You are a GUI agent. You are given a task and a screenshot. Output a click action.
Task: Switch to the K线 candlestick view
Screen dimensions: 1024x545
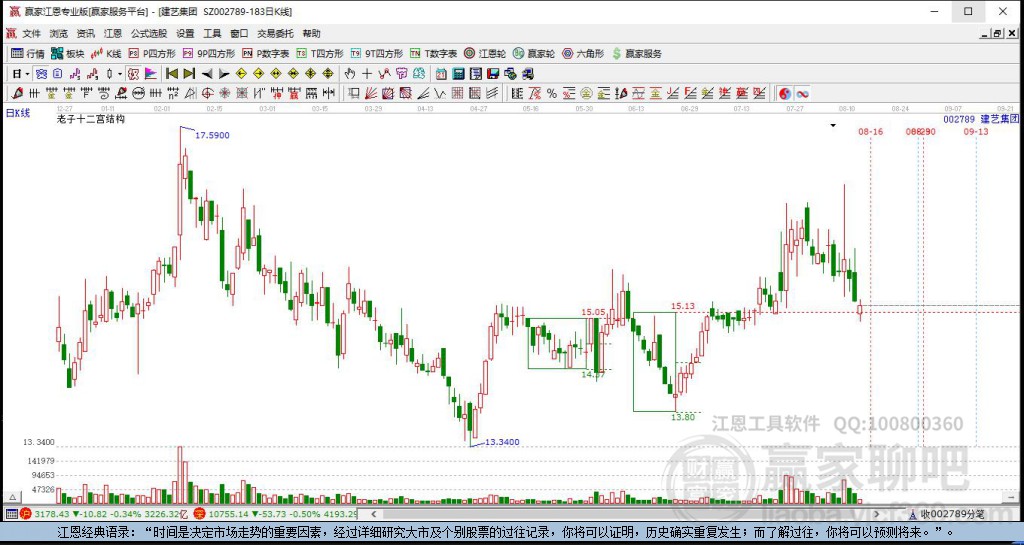pos(106,54)
